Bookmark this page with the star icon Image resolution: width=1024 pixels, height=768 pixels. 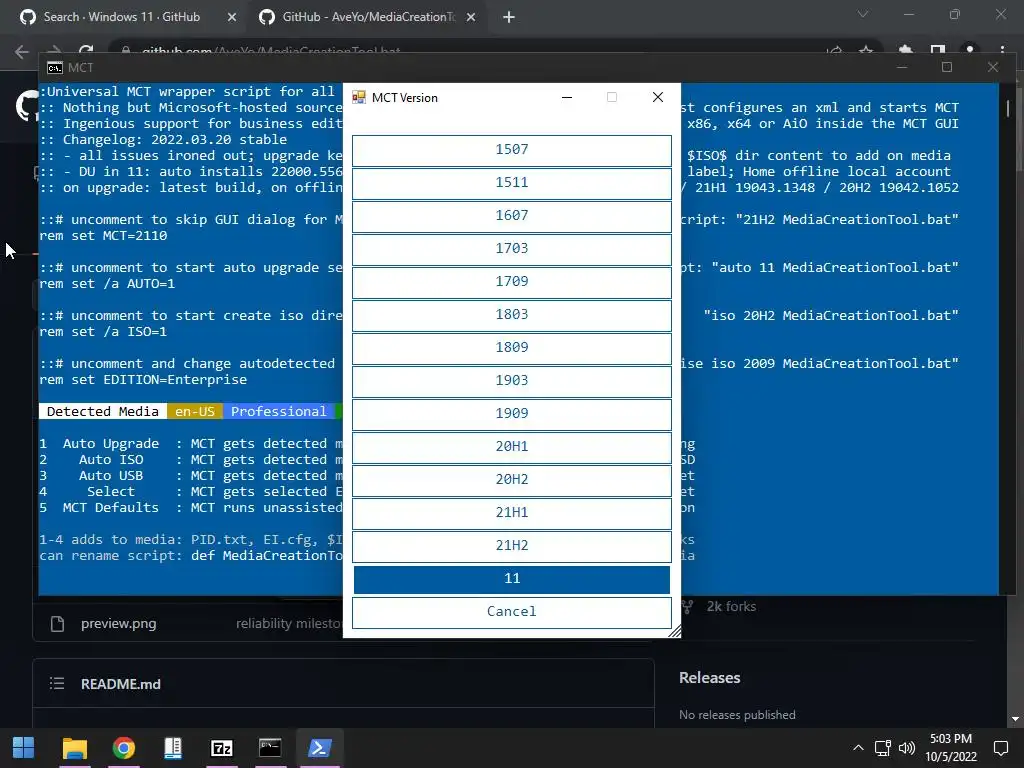[866, 50]
